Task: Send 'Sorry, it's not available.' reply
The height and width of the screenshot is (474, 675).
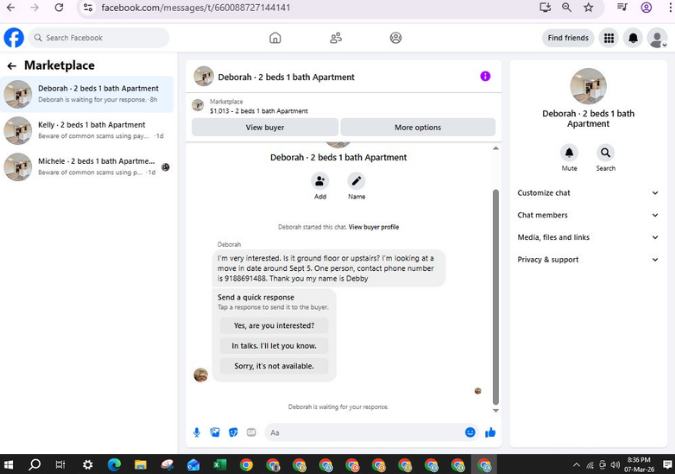Action: point(274,366)
